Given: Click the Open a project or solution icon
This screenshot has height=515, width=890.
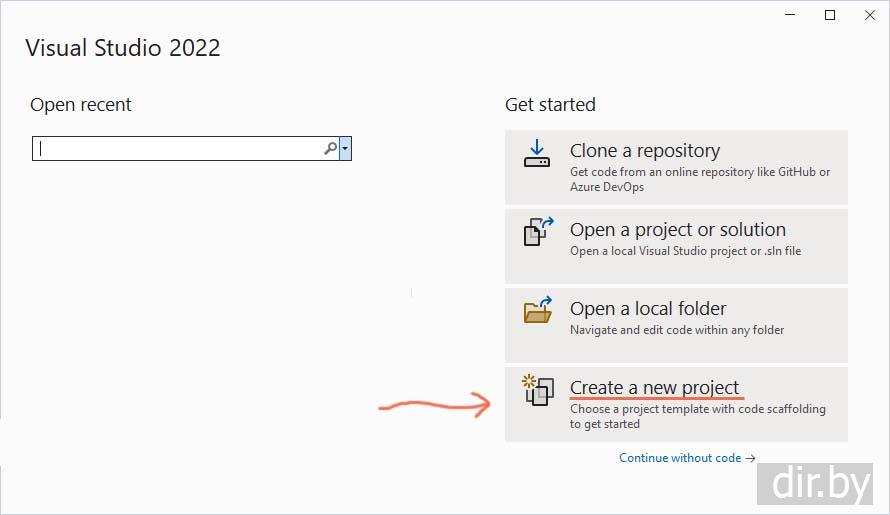Looking at the screenshot, I should pyautogui.click(x=538, y=232).
